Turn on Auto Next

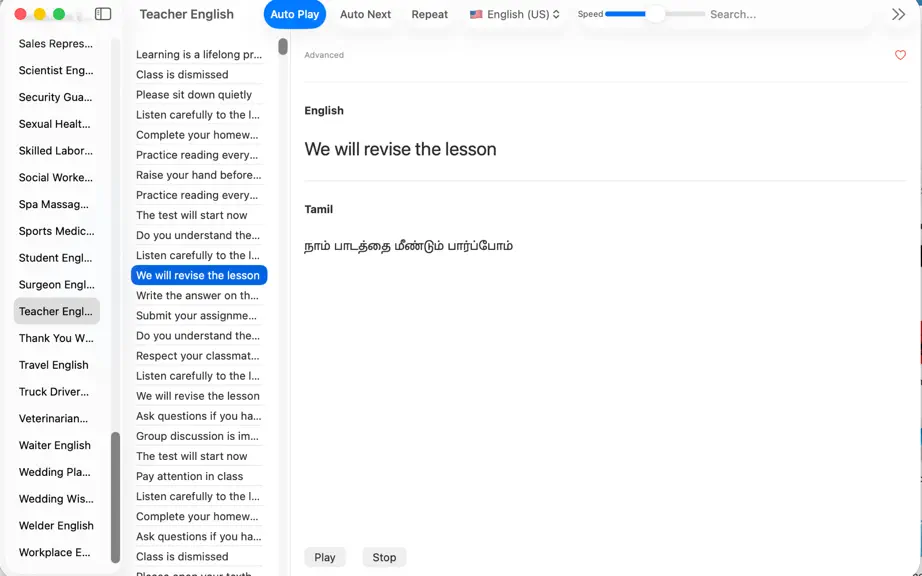point(365,14)
